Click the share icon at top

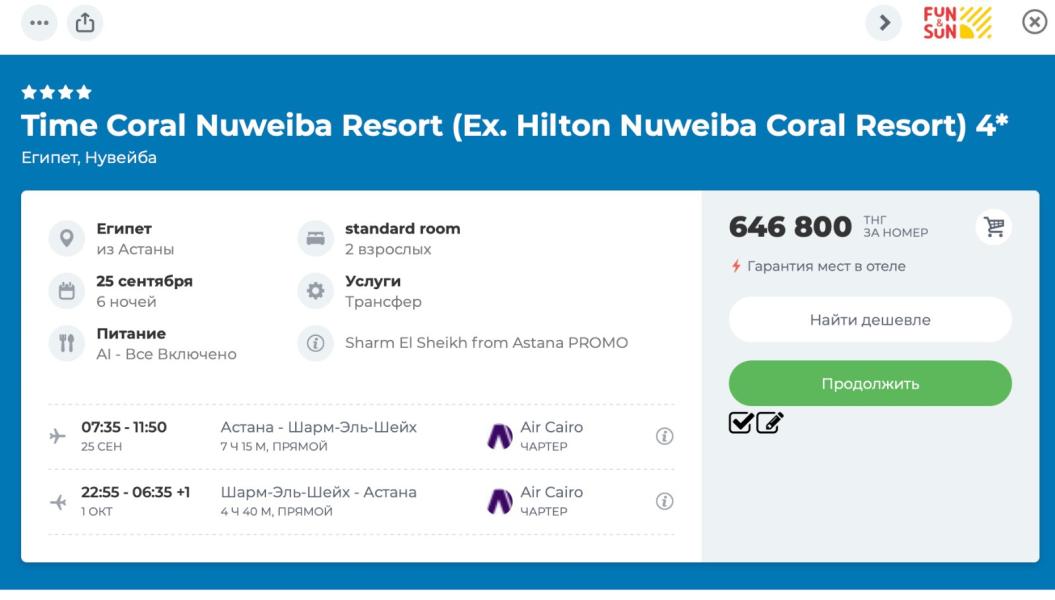(85, 22)
